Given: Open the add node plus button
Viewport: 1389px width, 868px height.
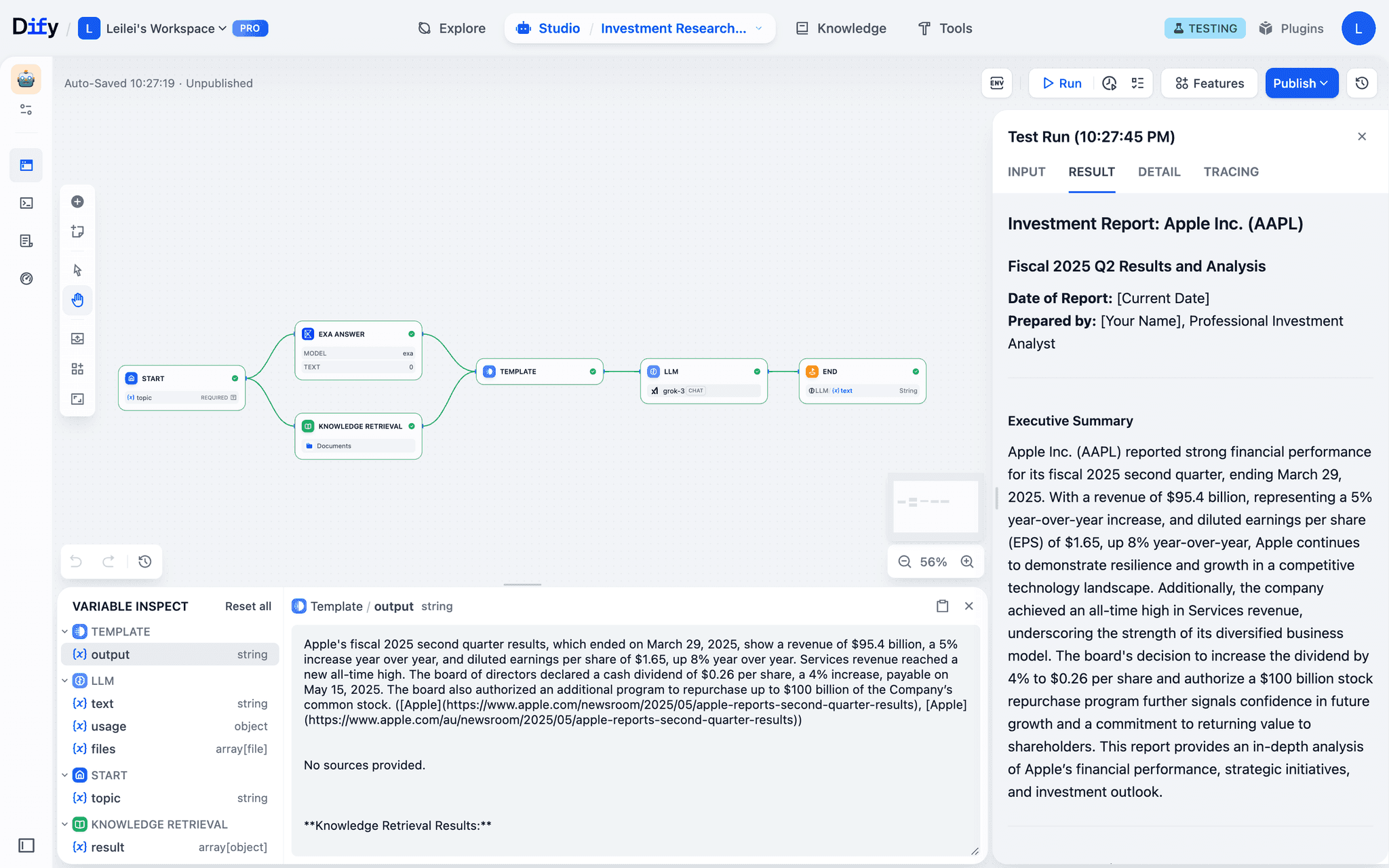Looking at the screenshot, I should coord(77,201).
